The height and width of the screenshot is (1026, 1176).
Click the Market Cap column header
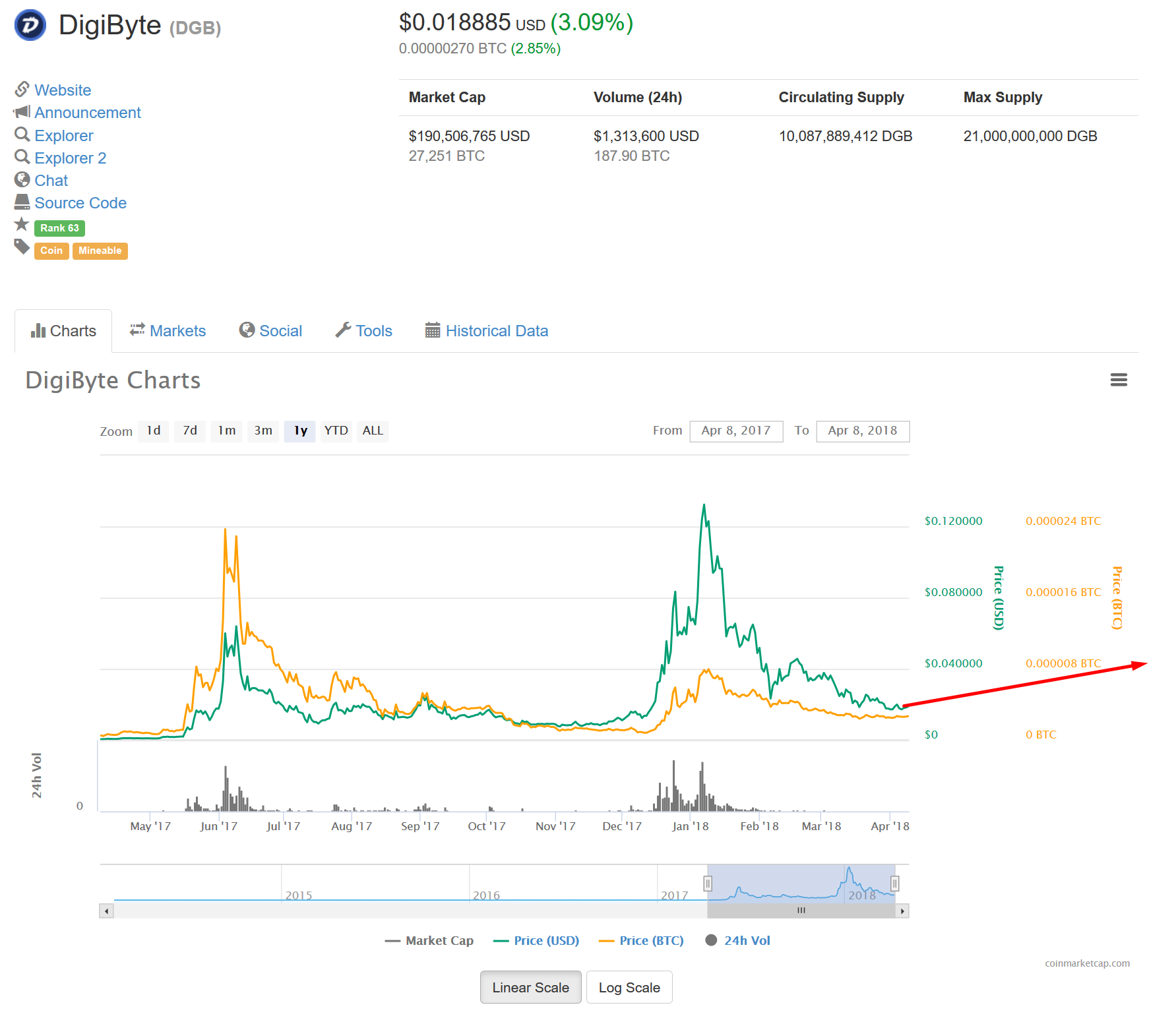(x=447, y=97)
